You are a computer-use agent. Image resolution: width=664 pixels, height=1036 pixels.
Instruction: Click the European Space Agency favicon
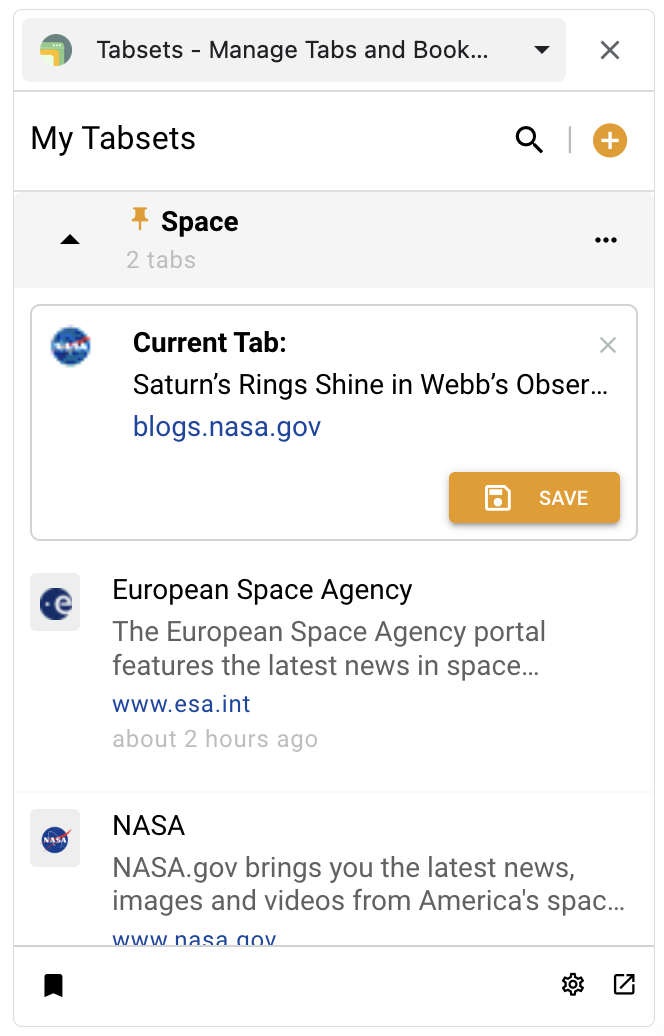(55, 603)
